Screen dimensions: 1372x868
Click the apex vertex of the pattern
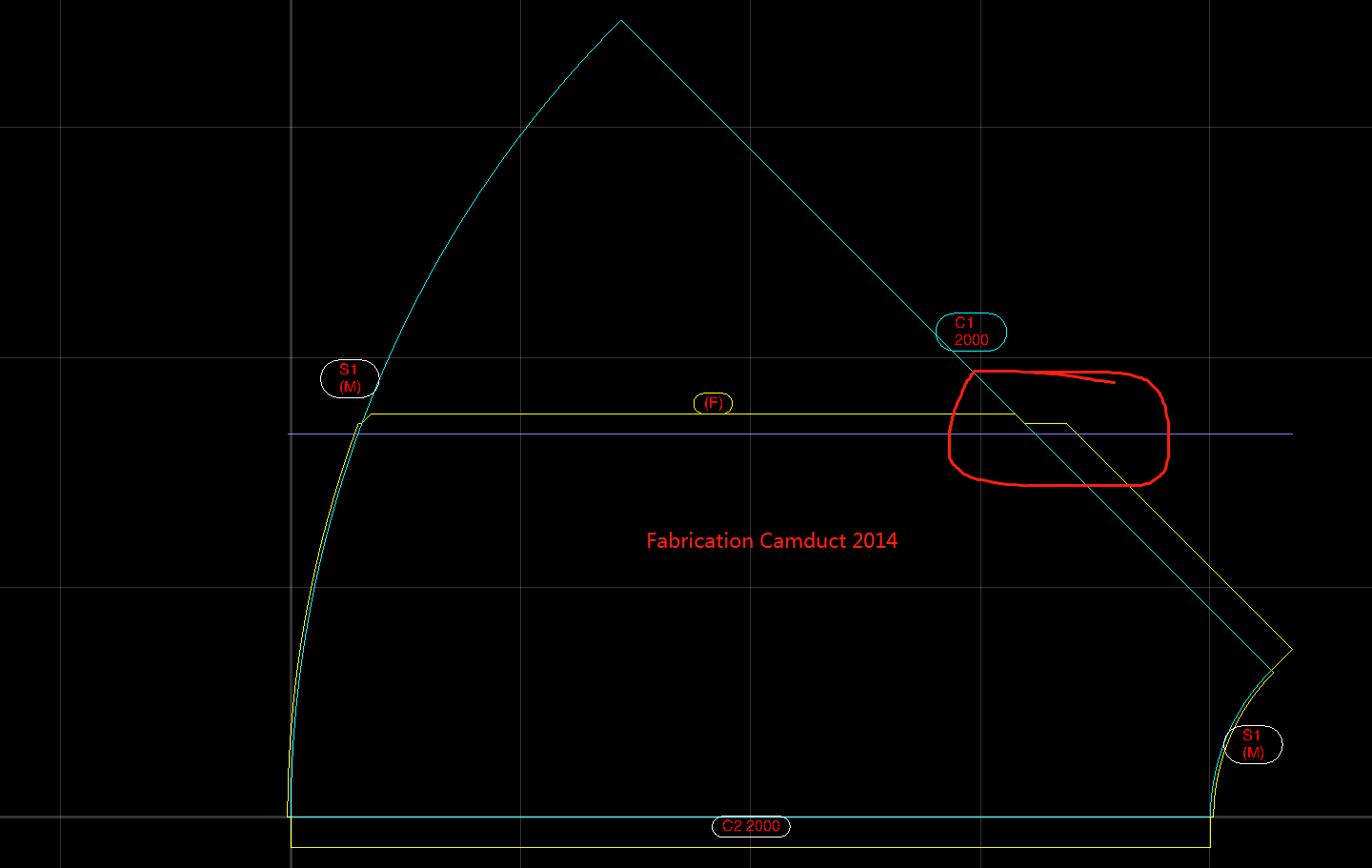[x=621, y=20]
